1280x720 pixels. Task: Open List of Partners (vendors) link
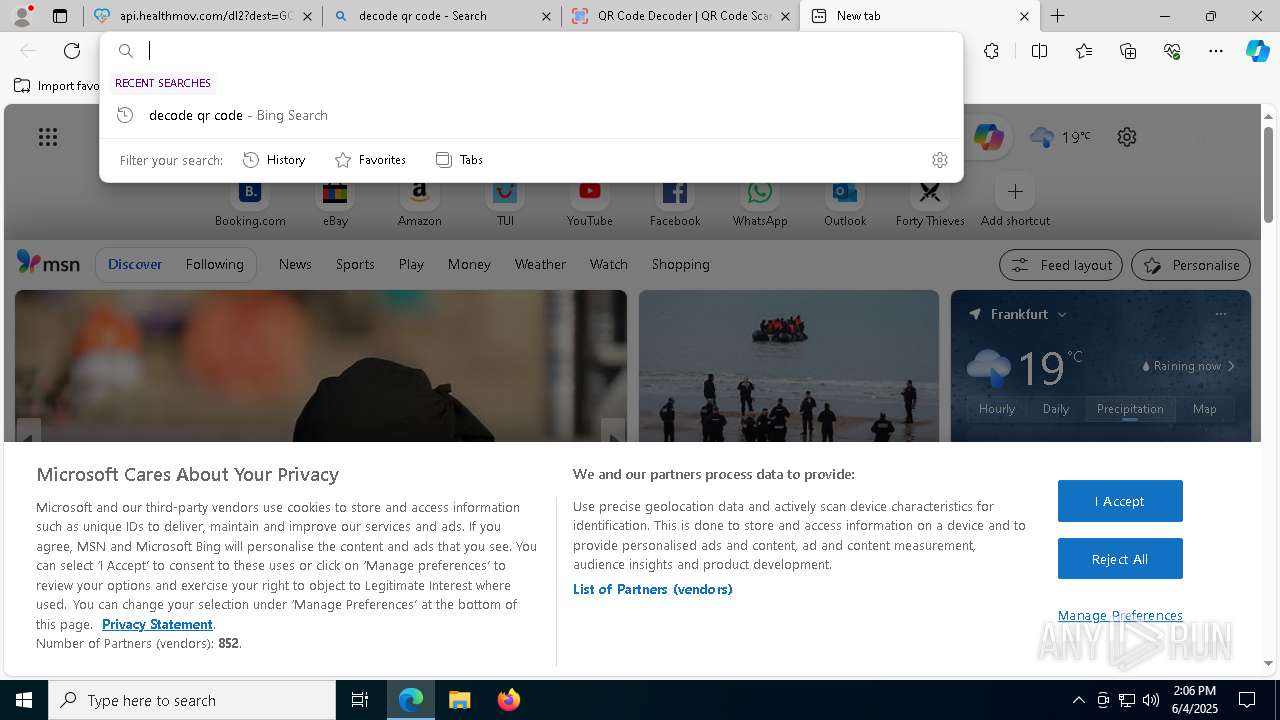pyautogui.click(x=652, y=589)
